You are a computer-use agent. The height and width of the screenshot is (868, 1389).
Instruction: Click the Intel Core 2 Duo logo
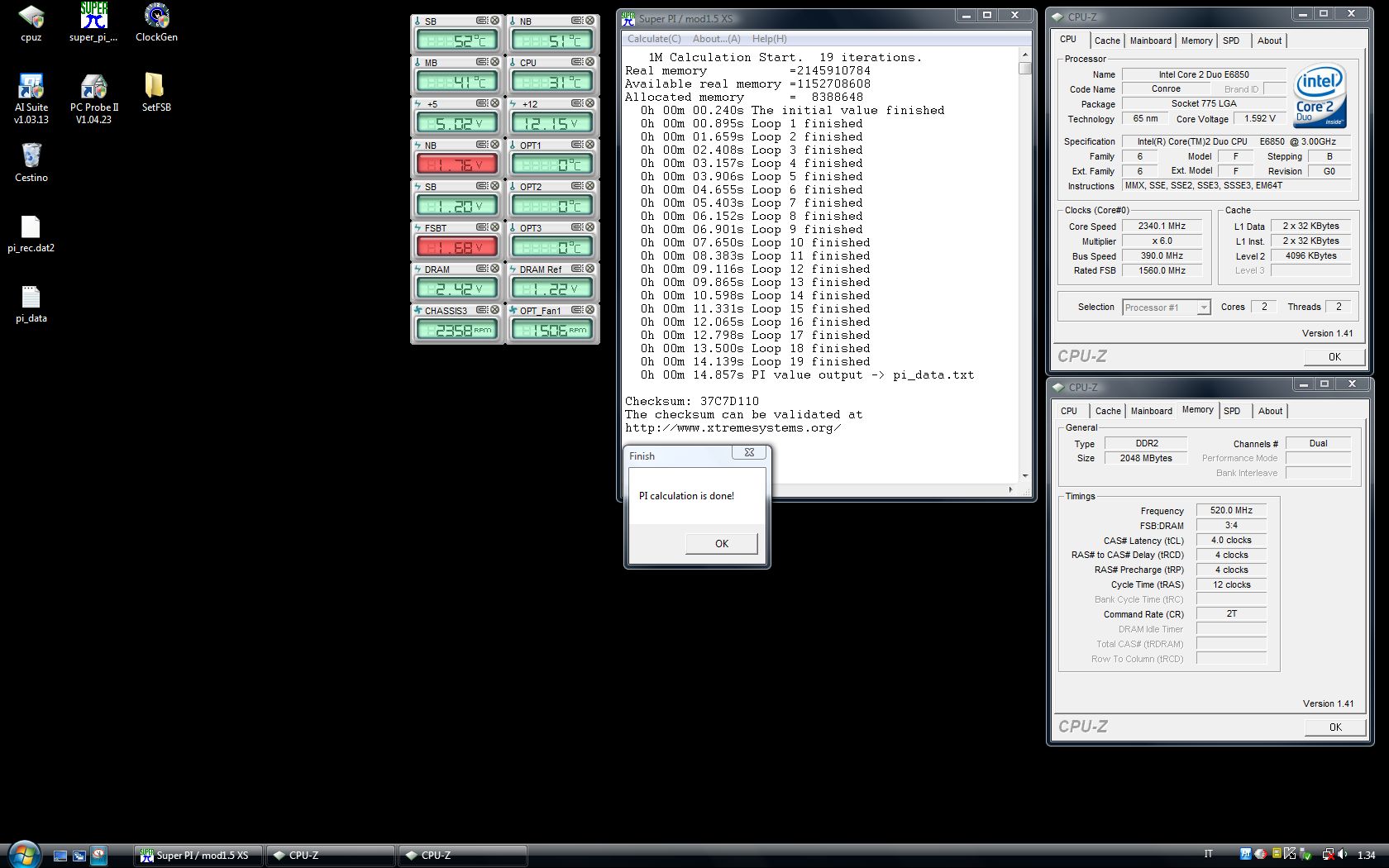click(x=1320, y=95)
